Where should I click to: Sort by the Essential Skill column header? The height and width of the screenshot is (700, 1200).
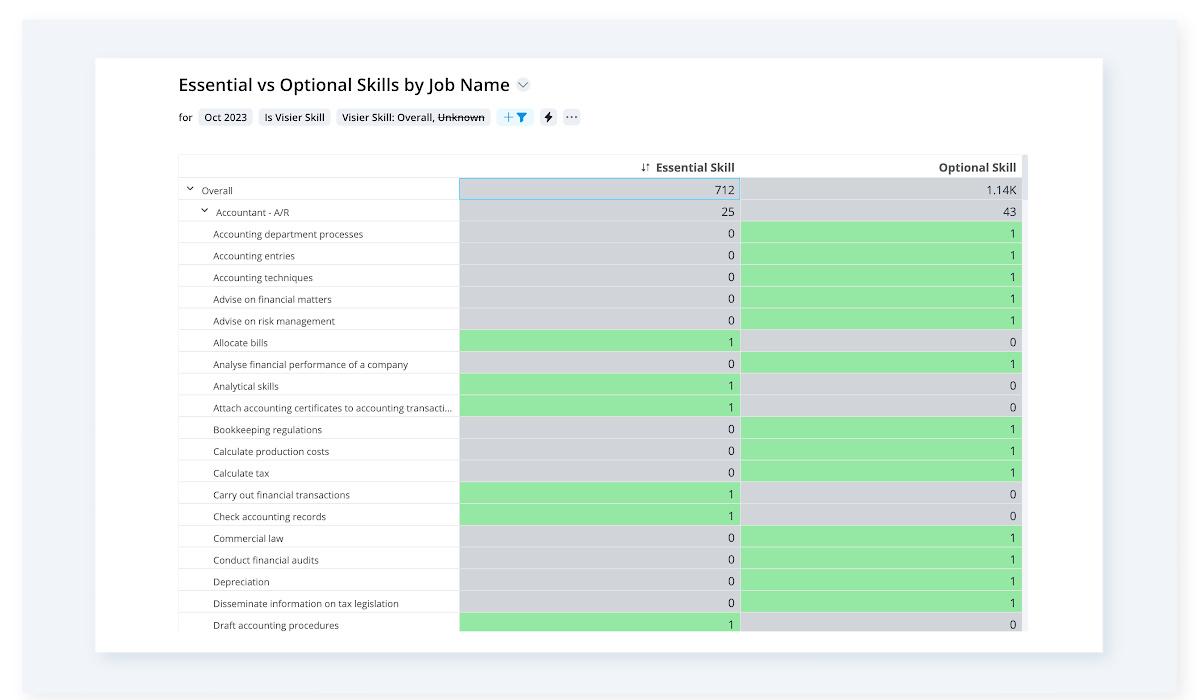tap(688, 167)
